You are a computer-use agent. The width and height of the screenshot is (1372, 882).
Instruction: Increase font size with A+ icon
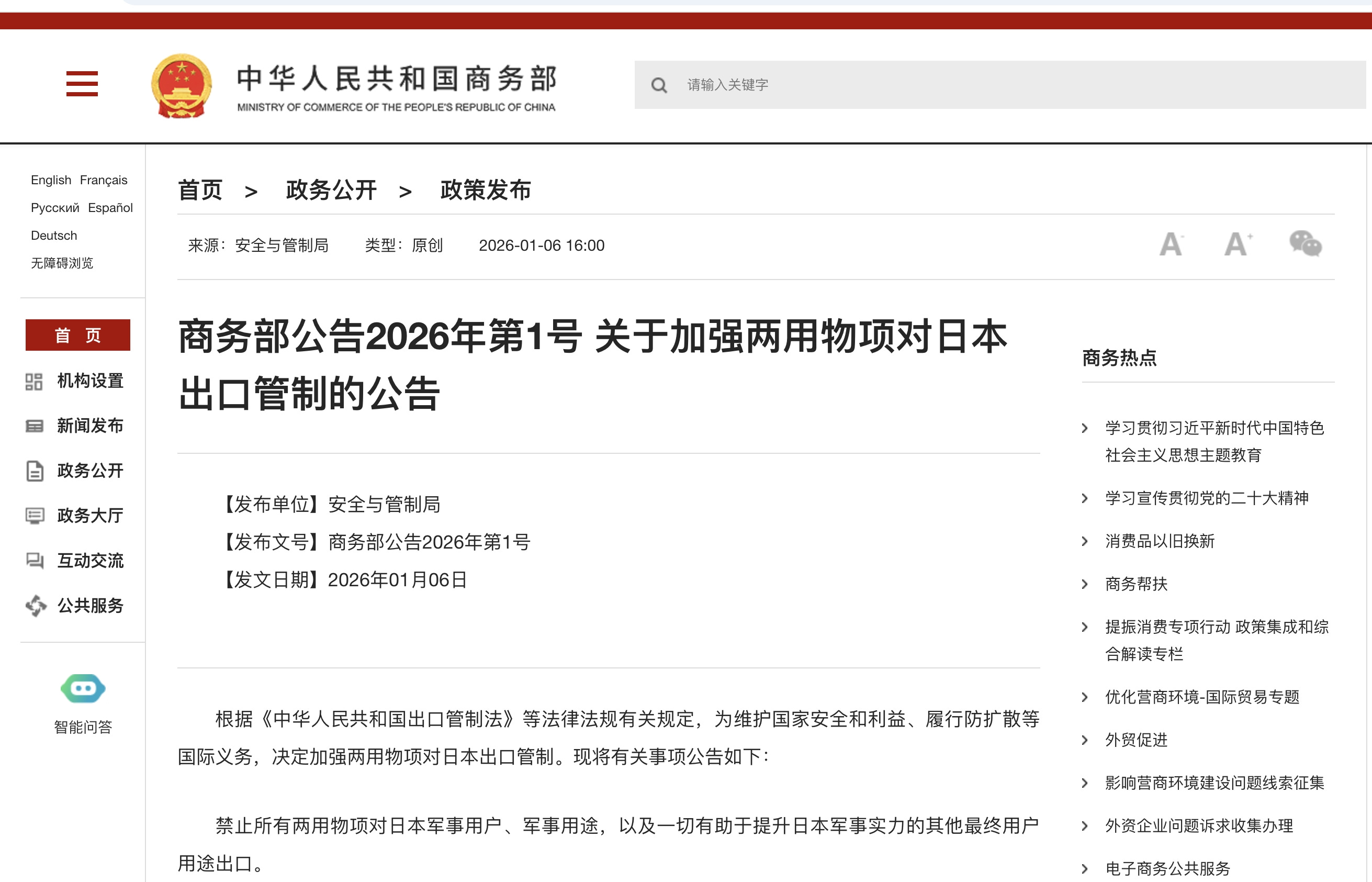pyautogui.click(x=1238, y=244)
